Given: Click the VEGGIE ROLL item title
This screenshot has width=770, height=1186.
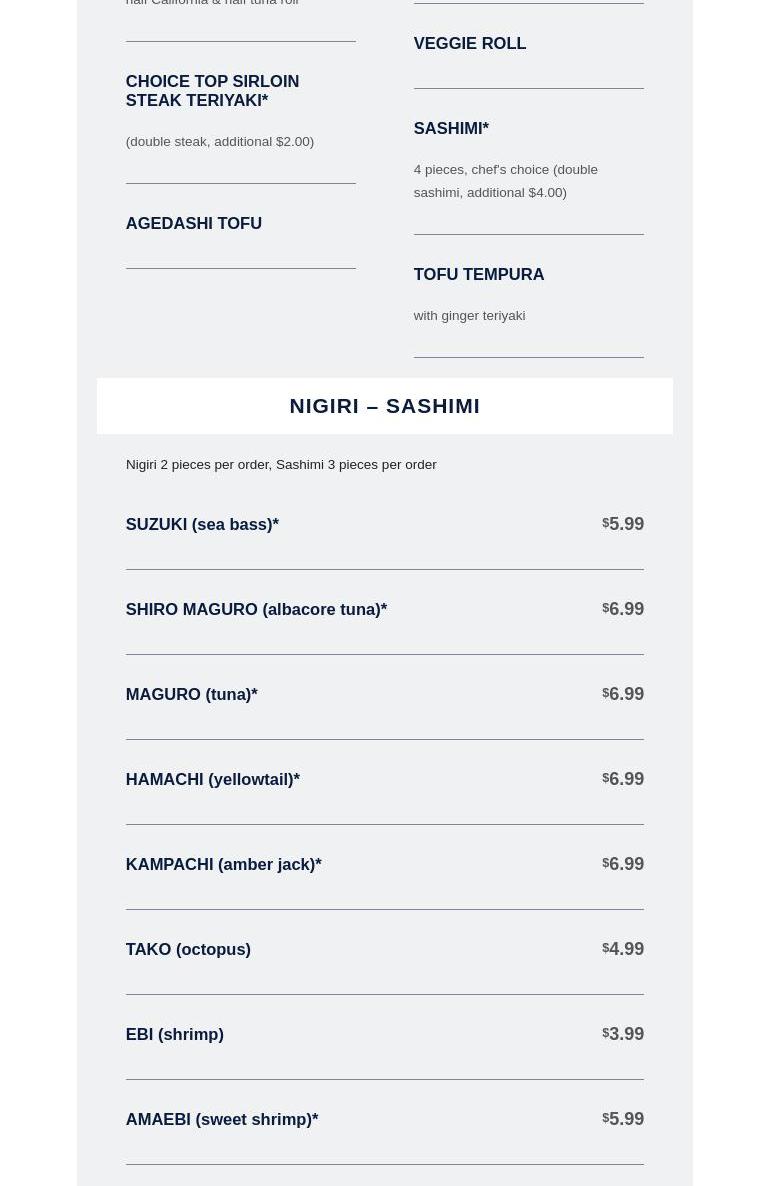Looking at the screenshot, I should 469,44.
